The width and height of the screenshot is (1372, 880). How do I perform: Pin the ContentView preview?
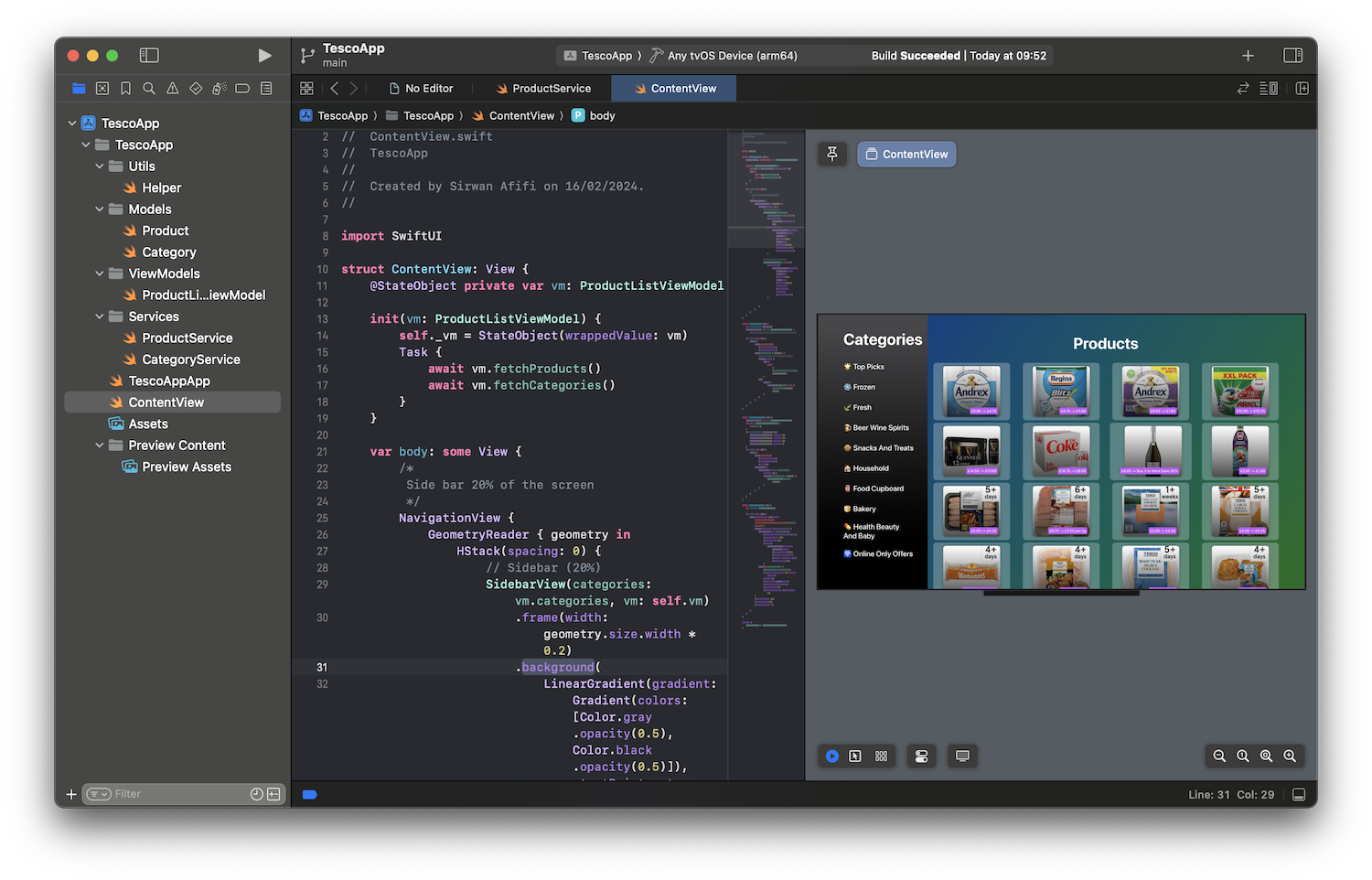coord(832,155)
